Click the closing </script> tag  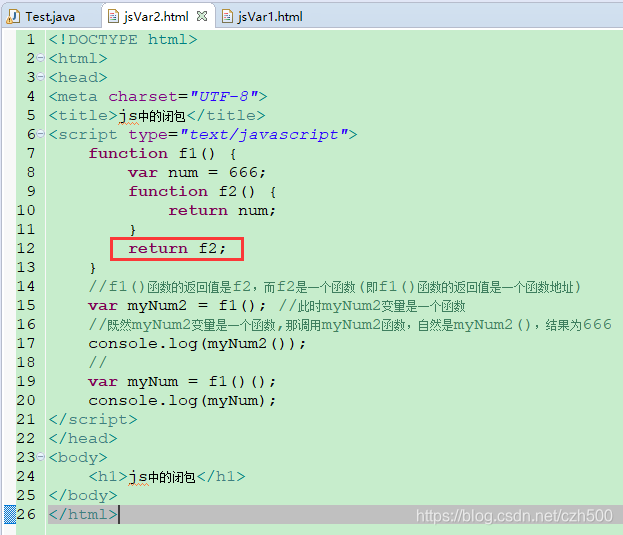[x=93, y=419]
